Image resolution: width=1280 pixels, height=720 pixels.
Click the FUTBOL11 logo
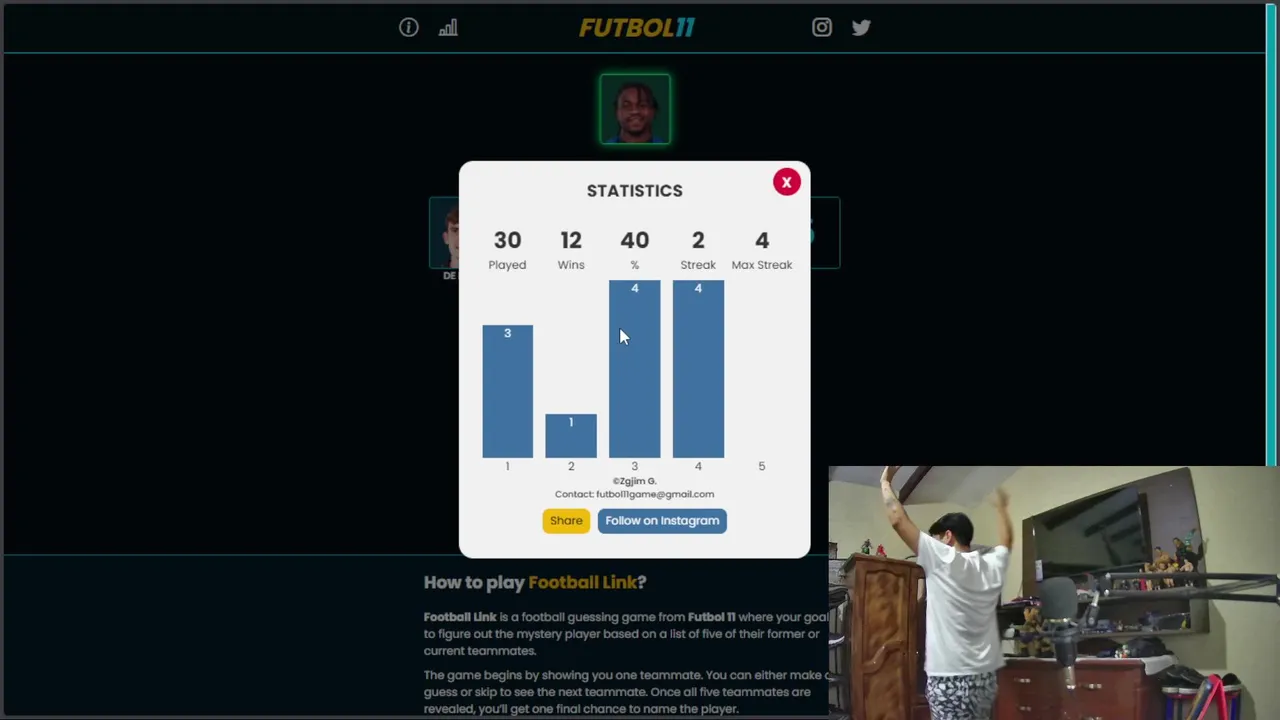(x=636, y=28)
